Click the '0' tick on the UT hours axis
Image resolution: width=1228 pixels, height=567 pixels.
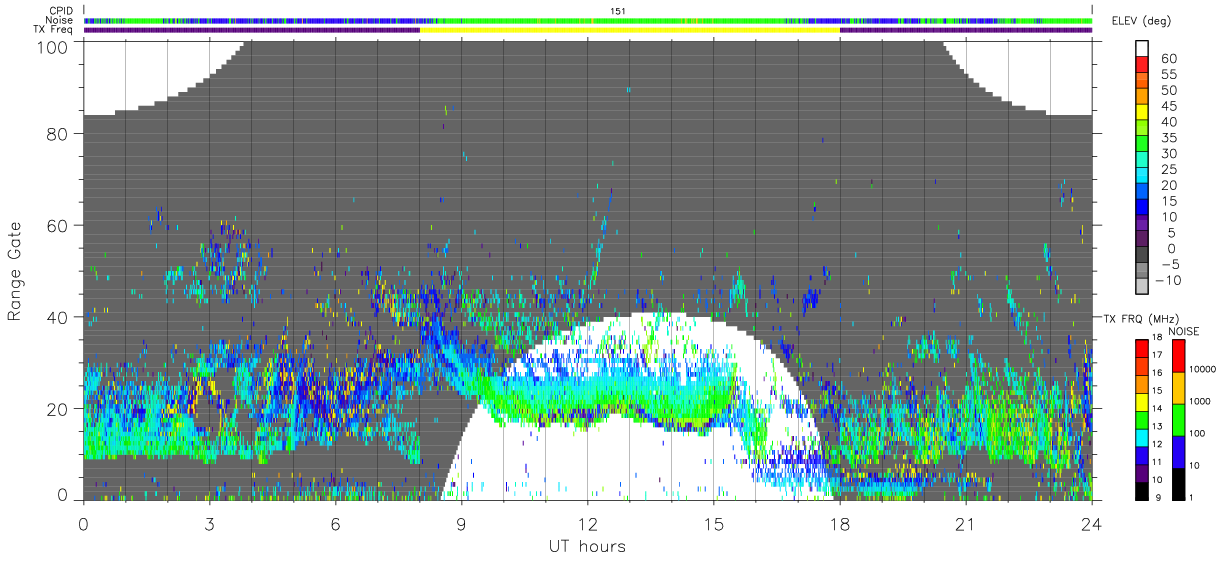click(x=83, y=523)
